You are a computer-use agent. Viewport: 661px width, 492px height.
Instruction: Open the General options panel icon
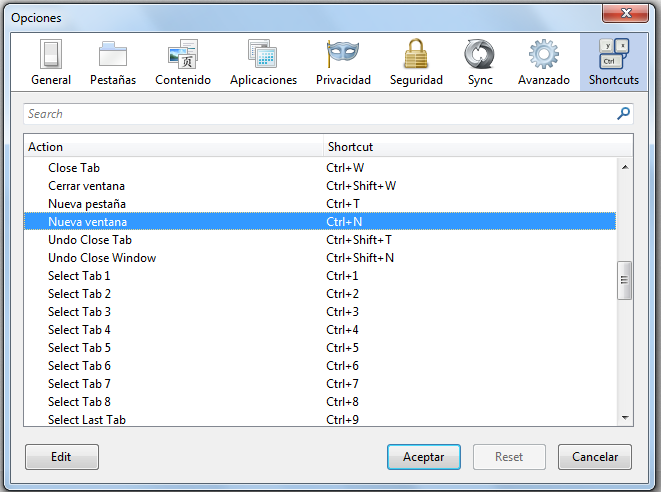click(51, 55)
